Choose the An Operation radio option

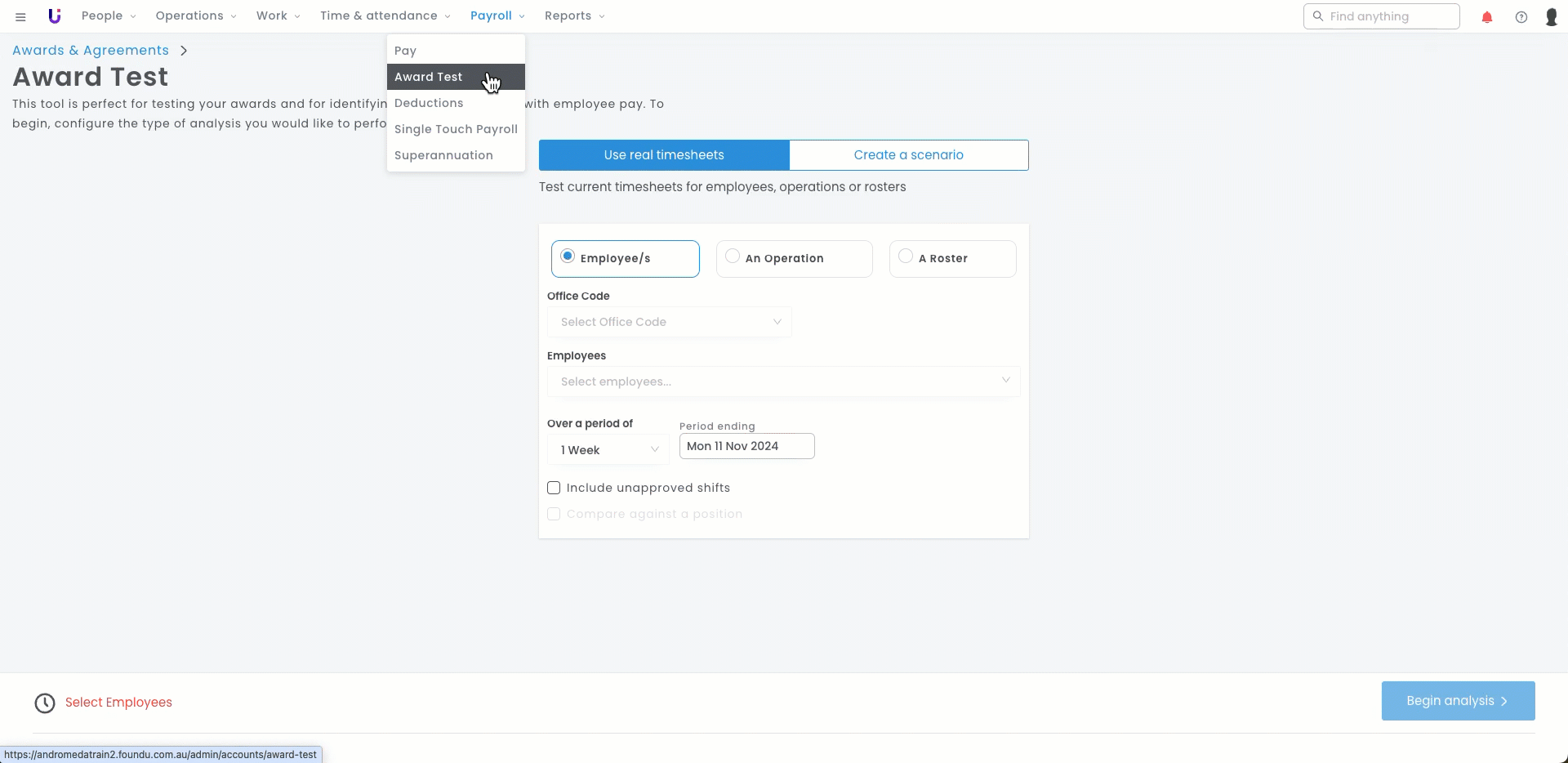click(733, 257)
